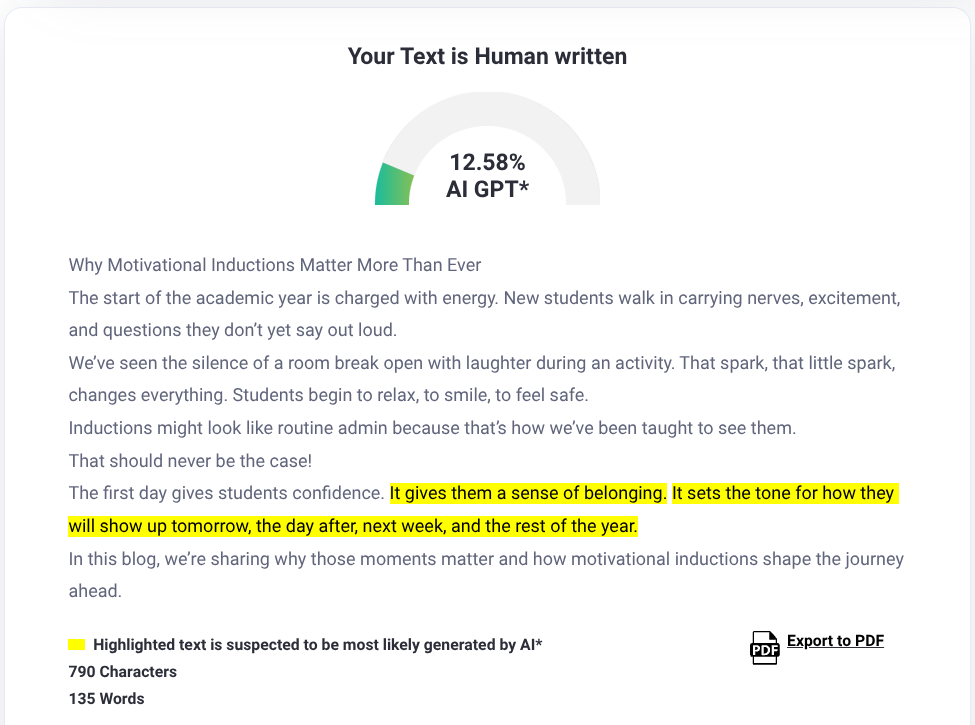Select the 12.58% score value
The image size is (975, 725).
pos(487,162)
